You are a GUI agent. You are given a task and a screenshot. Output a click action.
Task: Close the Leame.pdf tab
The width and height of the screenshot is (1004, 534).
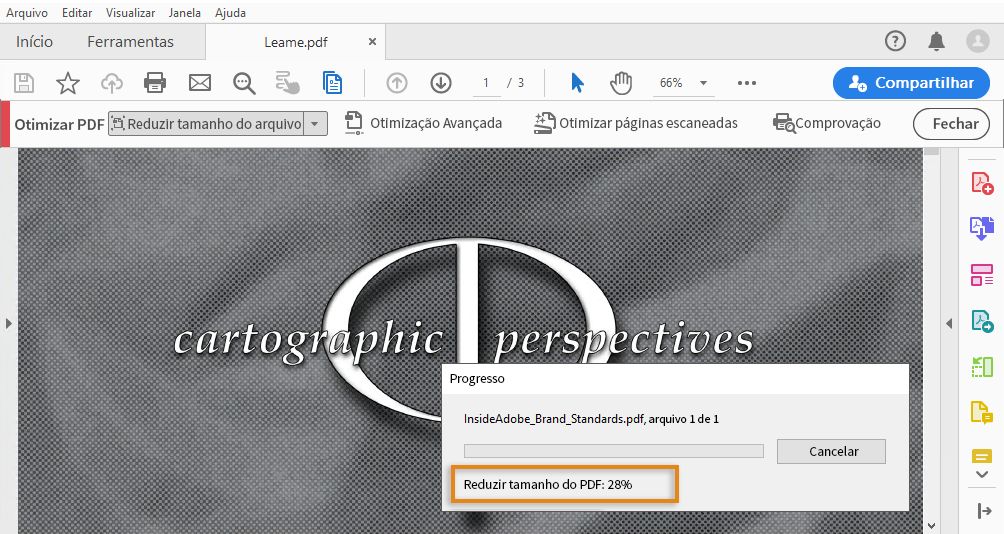click(x=372, y=42)
